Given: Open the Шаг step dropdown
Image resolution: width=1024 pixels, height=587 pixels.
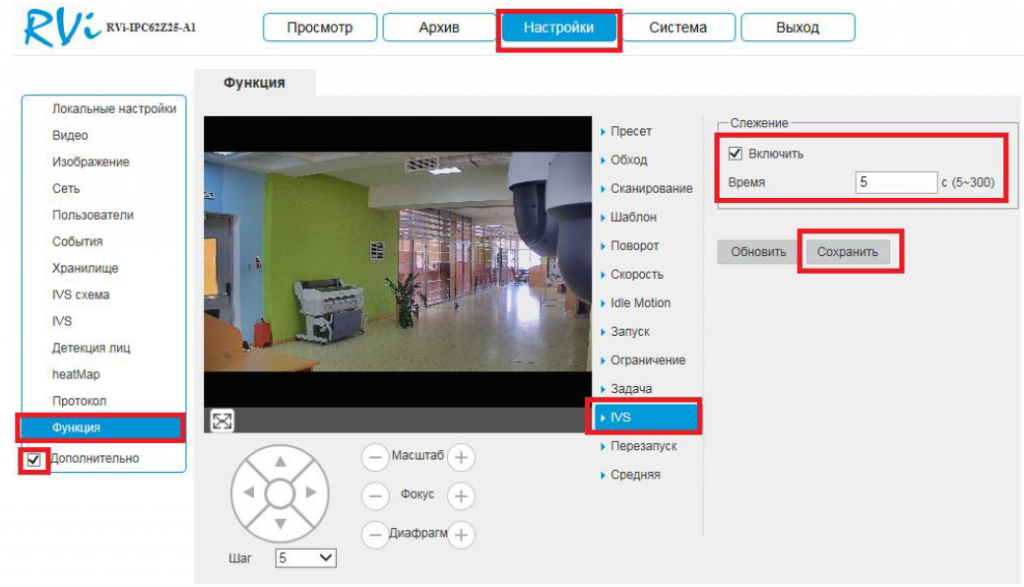Looking at the screenshot, I should (306, 557).
